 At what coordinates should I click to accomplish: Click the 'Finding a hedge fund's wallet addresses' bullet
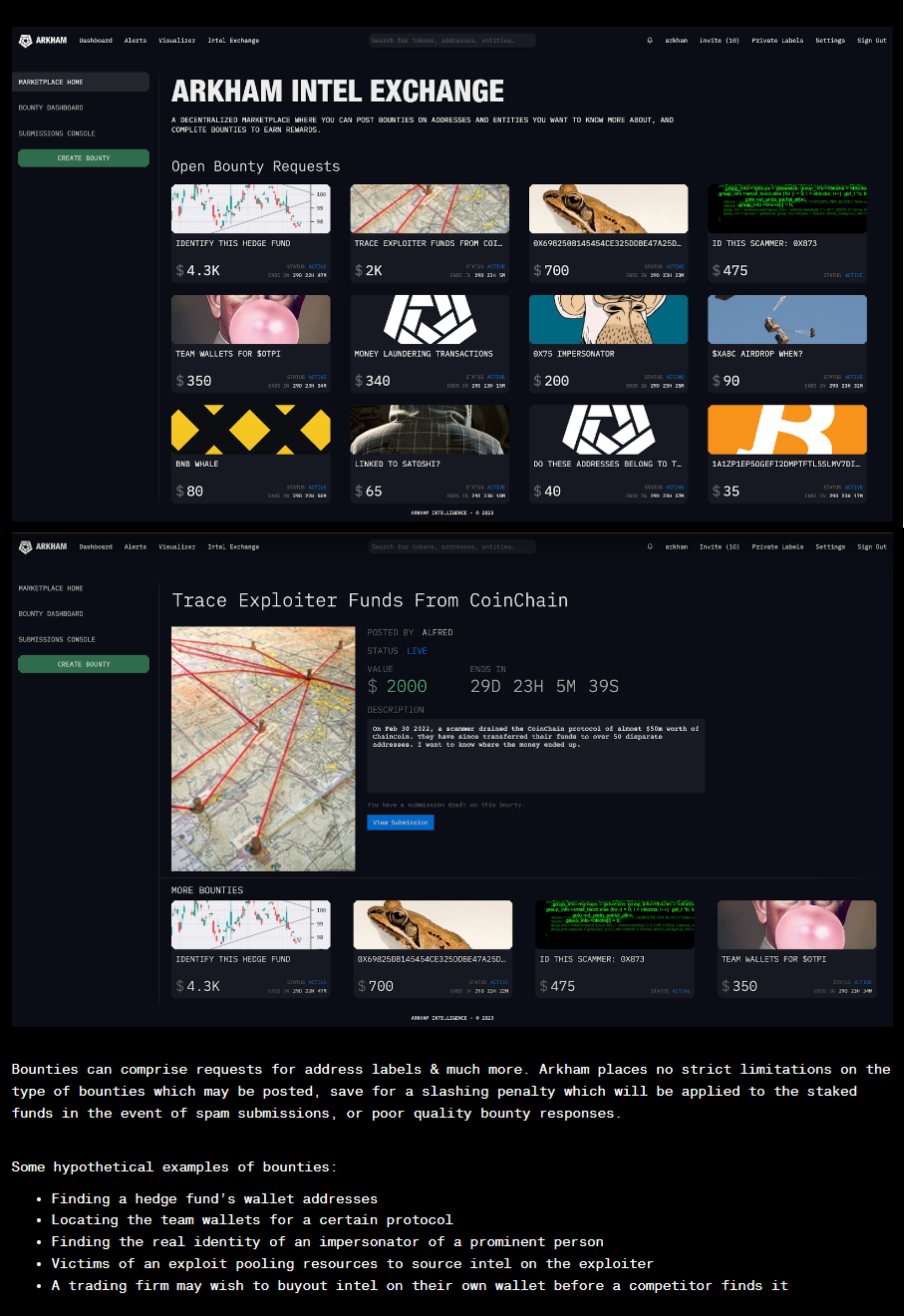coord(214,1199)
